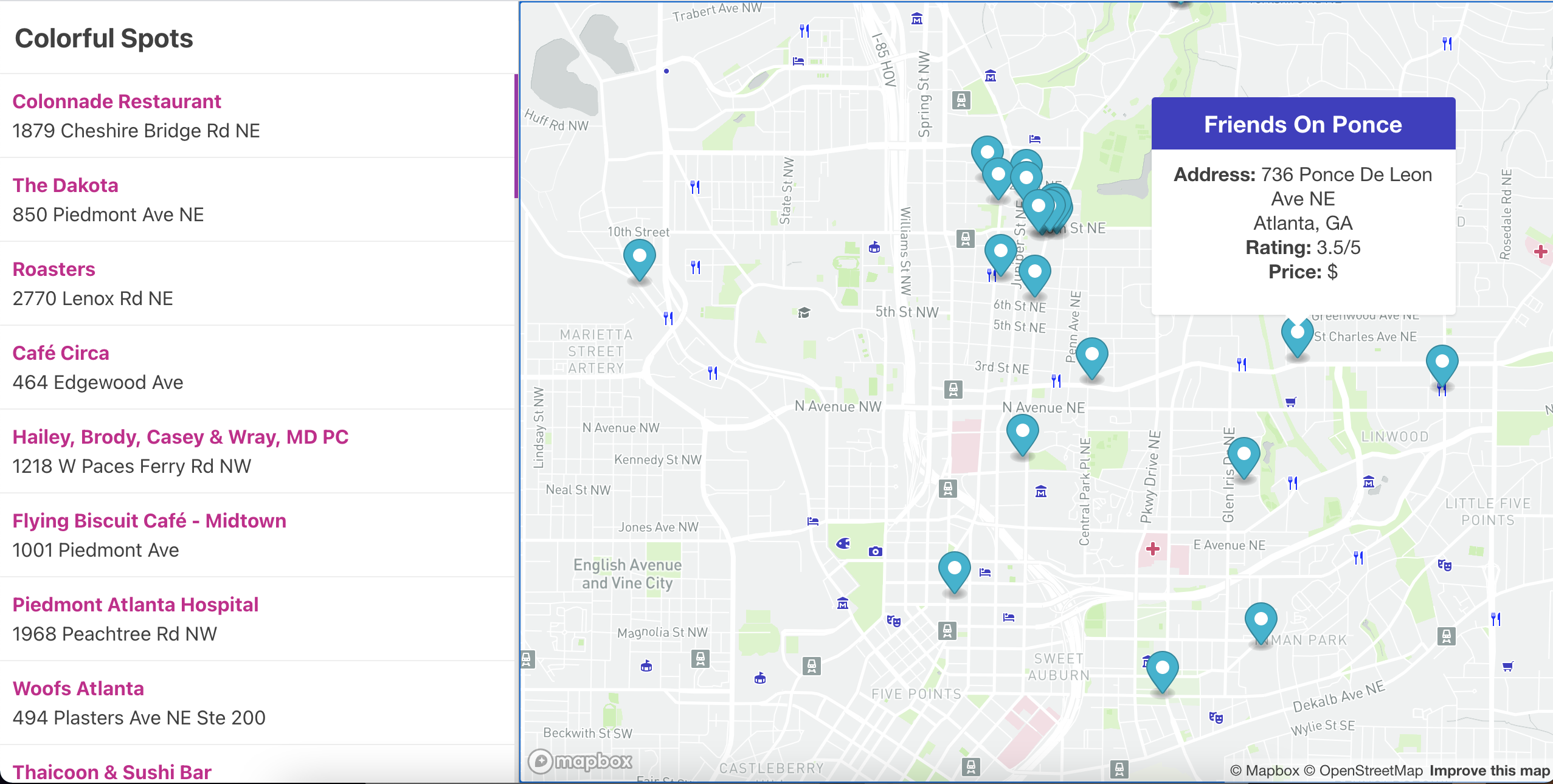Click Improve this map link
The width and height of the screenshot is (1553, 784).
point(1490,771)
